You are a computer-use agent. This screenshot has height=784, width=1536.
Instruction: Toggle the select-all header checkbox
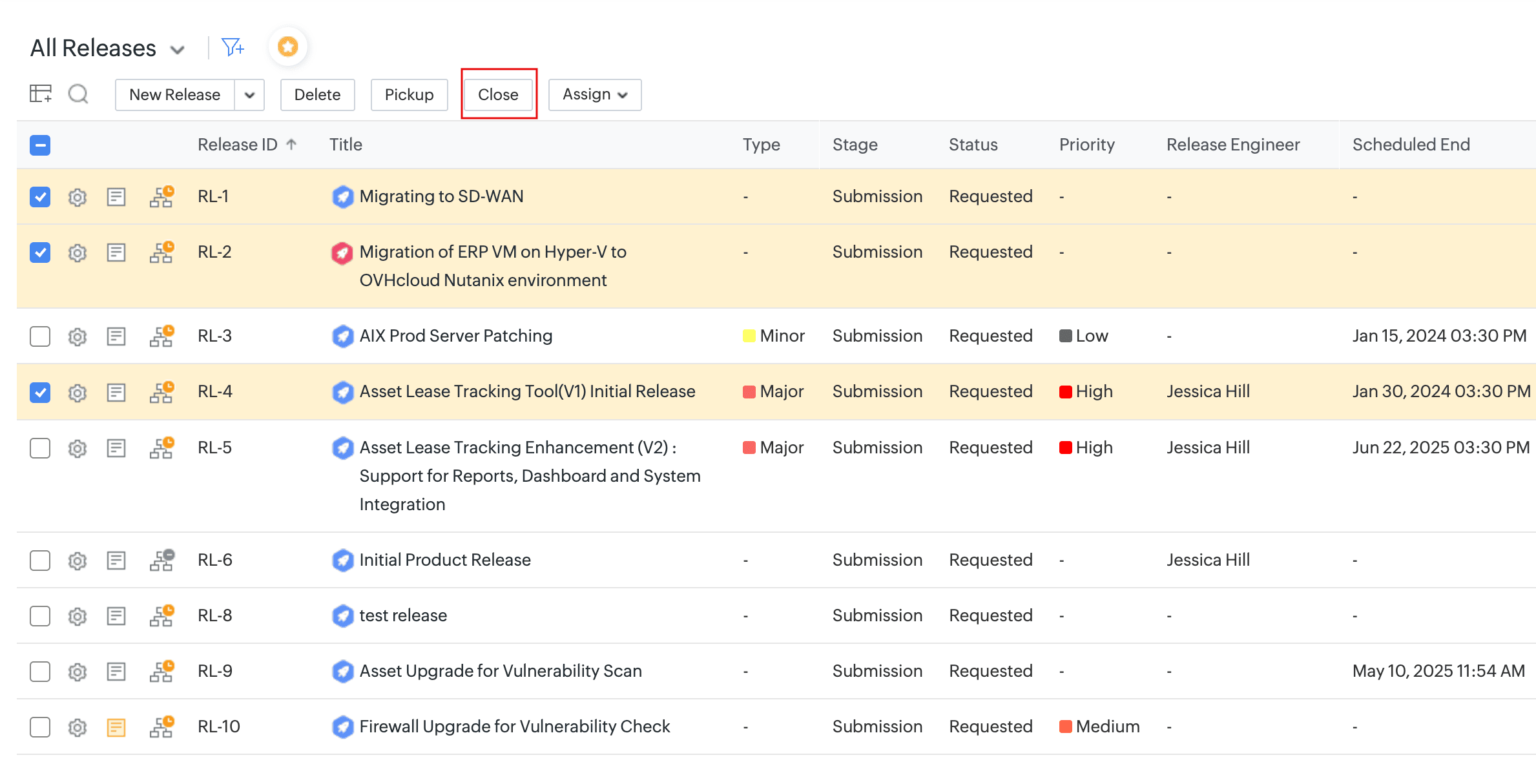(40, 145)
